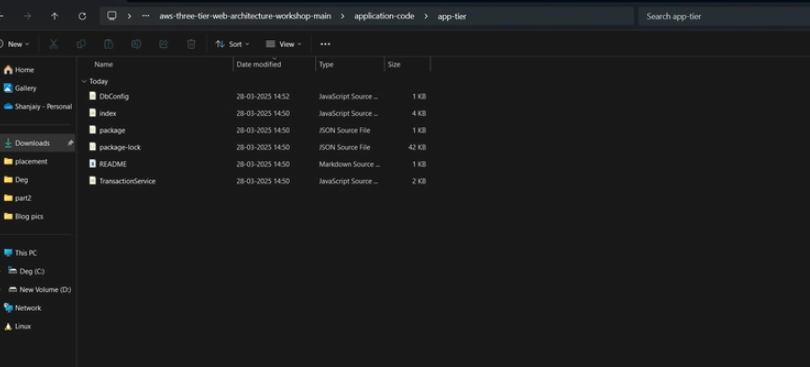810x367 pixels.
Task: Navigate to application-code breadcrumb
Action: coord(384,16)
